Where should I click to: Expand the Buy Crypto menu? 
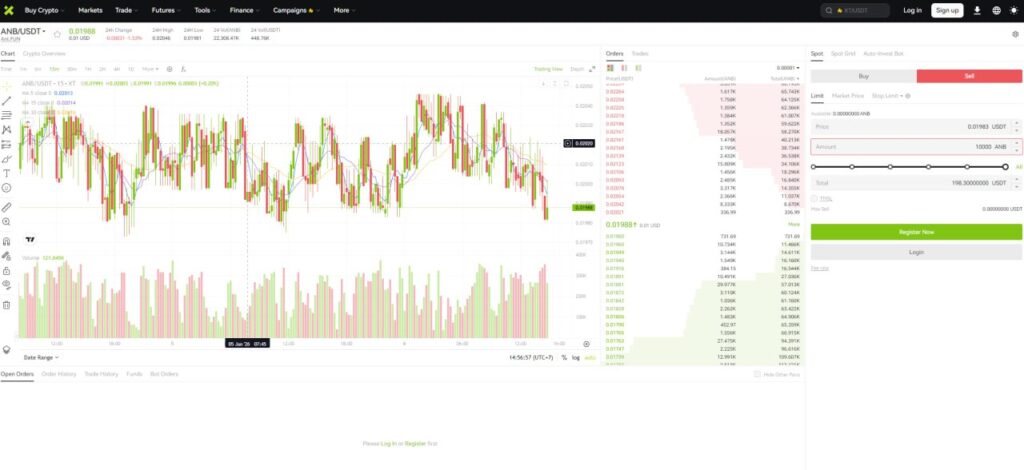click(x=44, y=10)
